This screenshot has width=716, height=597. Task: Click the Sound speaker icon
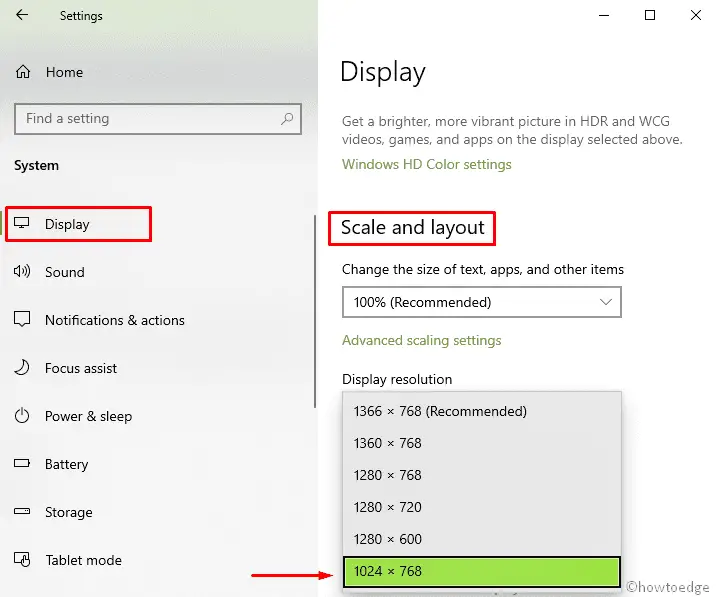click(x=23, y=272)
